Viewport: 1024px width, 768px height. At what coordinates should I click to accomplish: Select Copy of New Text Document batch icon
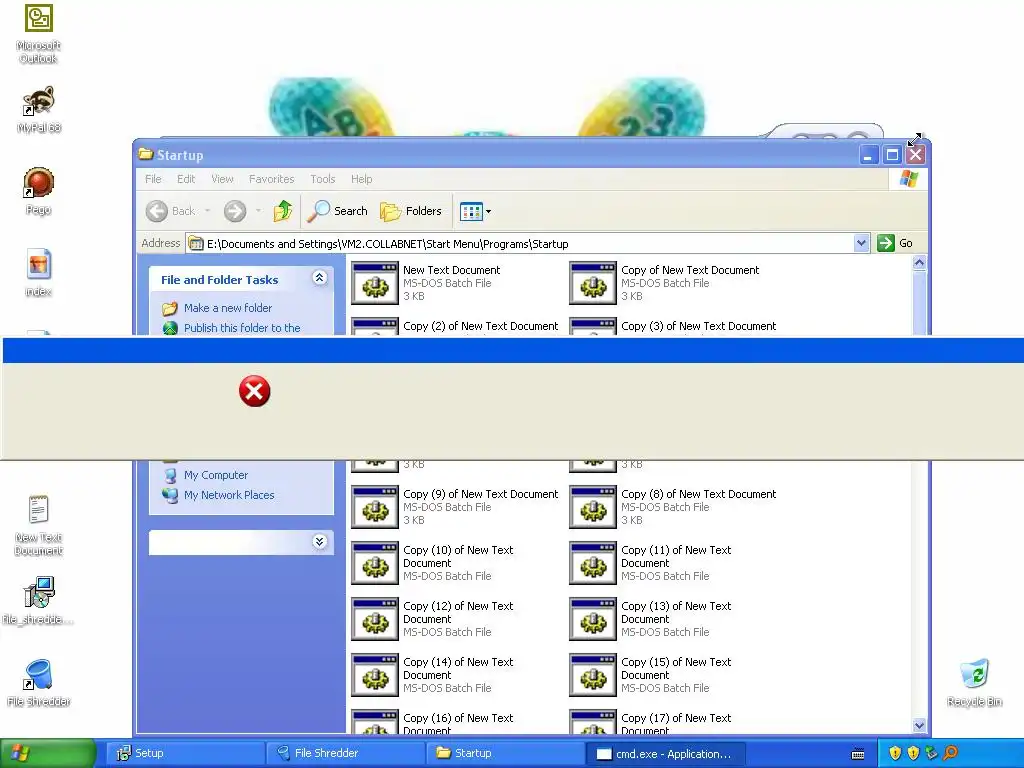pyautogui.click(x=593, y=283)
